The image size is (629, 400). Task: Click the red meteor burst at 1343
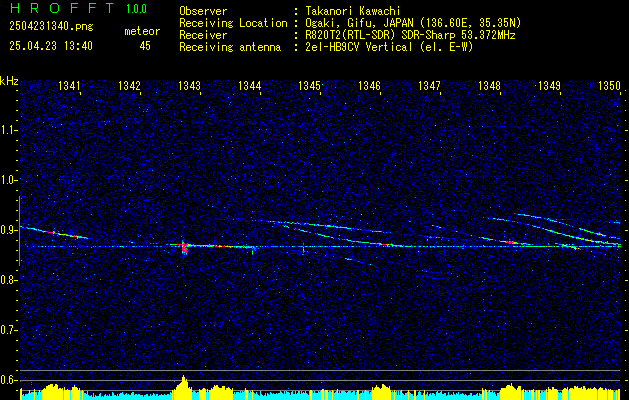(184, 248)
